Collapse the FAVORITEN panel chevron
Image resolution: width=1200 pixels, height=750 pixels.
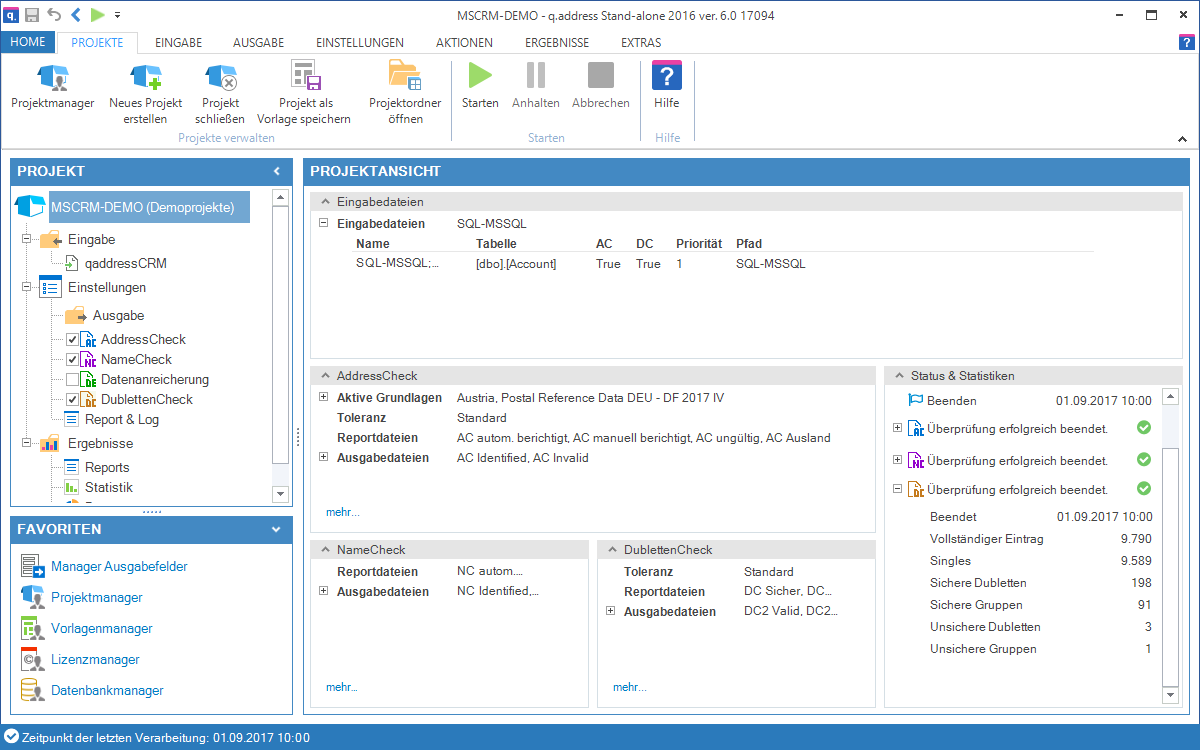[276, 530]
